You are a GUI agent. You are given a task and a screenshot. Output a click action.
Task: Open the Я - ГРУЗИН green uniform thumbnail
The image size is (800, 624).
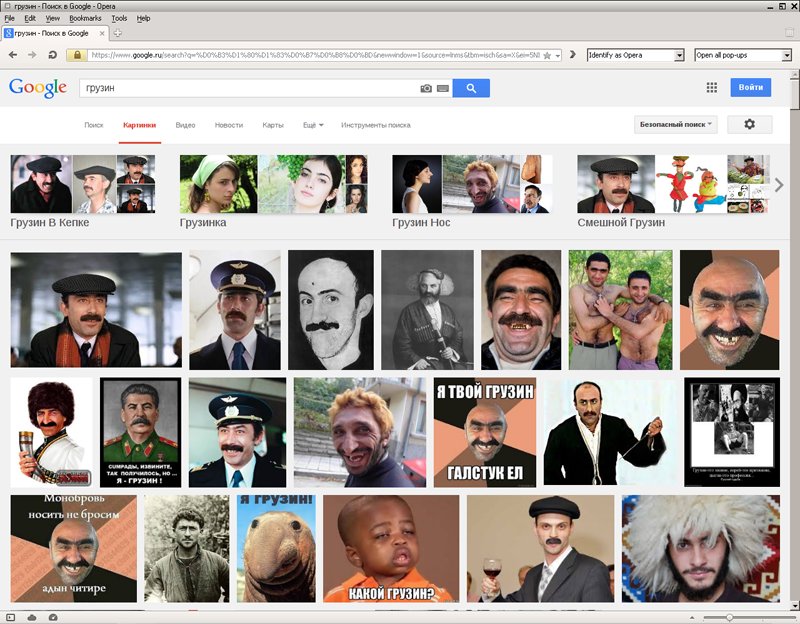(140, 432)
